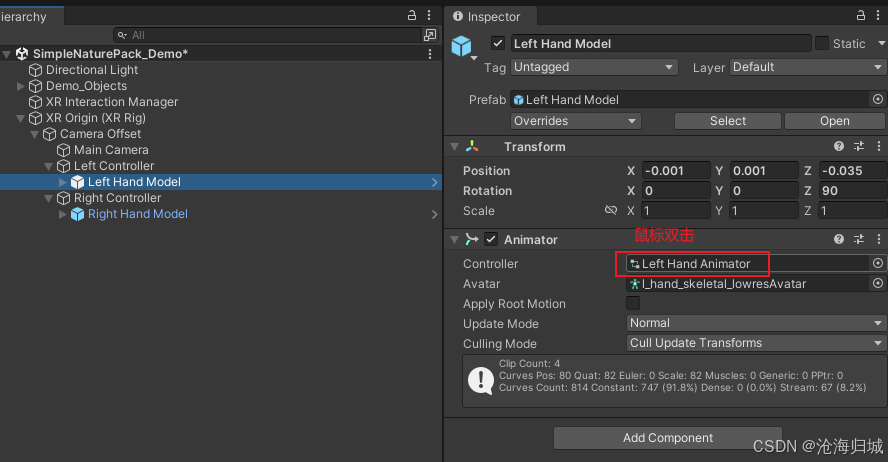The image size is (888, 462).
Task: Toggle the Scale constrain proportions link
Action: pyautogui.click(x=610, y=210)
